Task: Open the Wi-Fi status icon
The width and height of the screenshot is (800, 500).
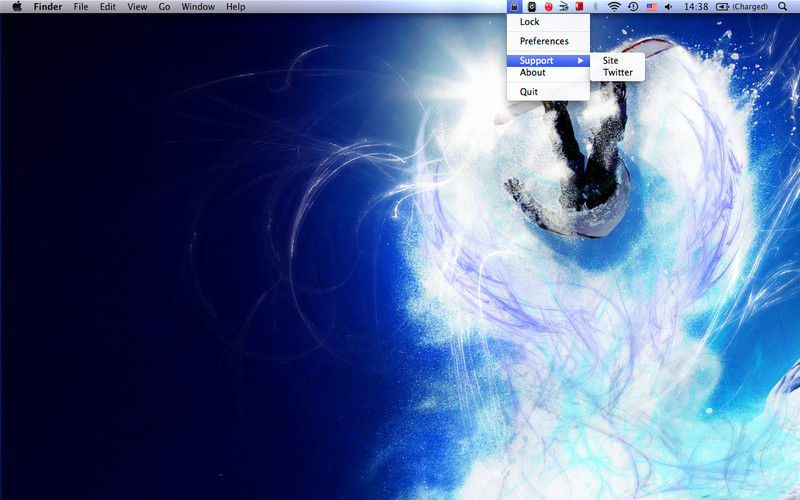Action: (x=614, y=7)
